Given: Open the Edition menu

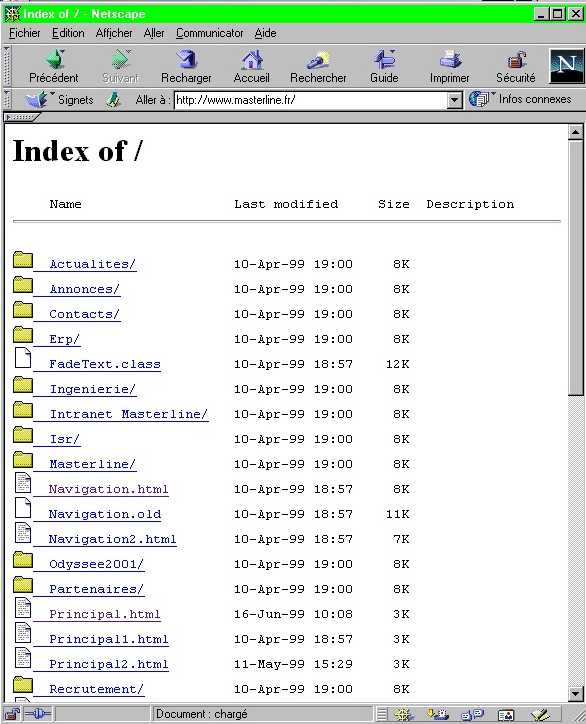Looking at the screenshot, I should 68,33.
